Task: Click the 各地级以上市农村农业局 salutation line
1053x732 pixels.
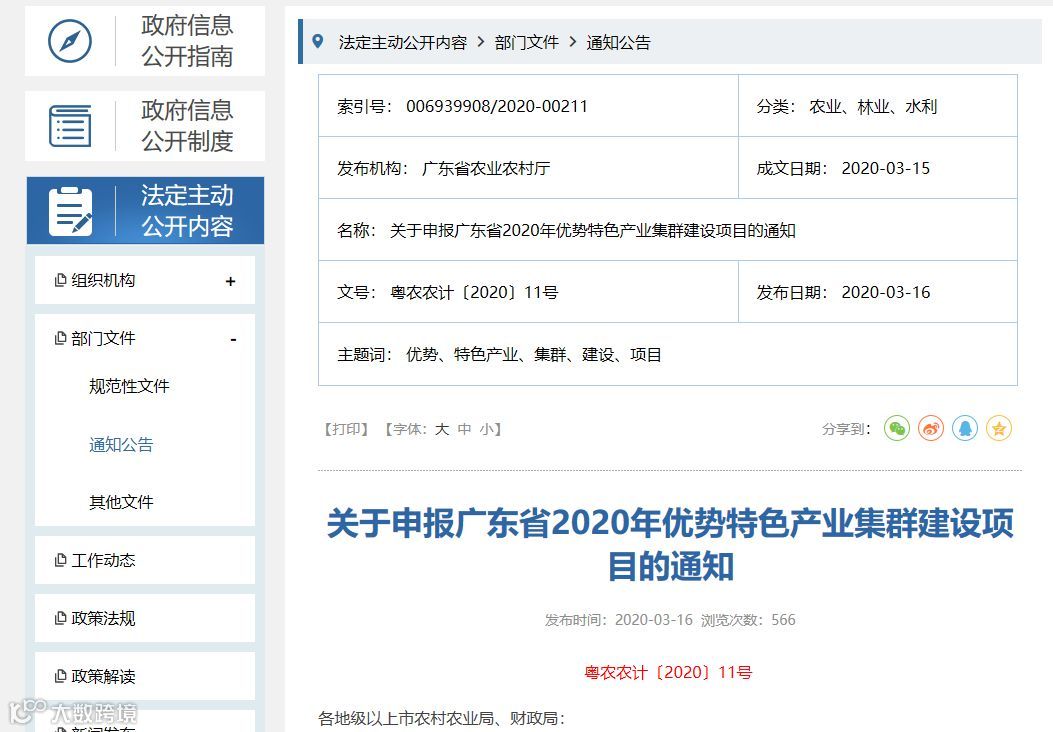Action: click(x=442, y=718)
